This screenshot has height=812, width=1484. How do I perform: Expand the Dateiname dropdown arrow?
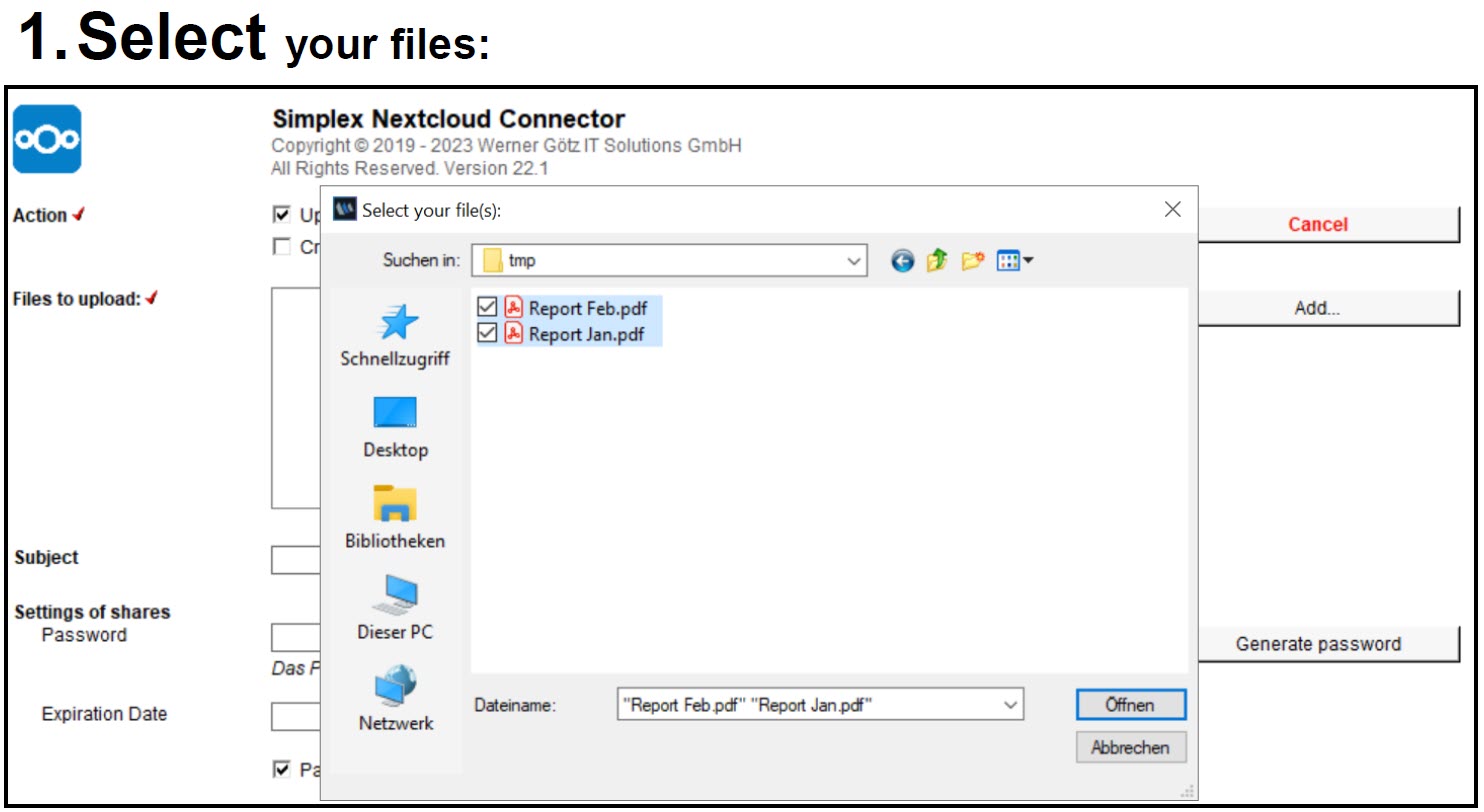pos(1010,705)
